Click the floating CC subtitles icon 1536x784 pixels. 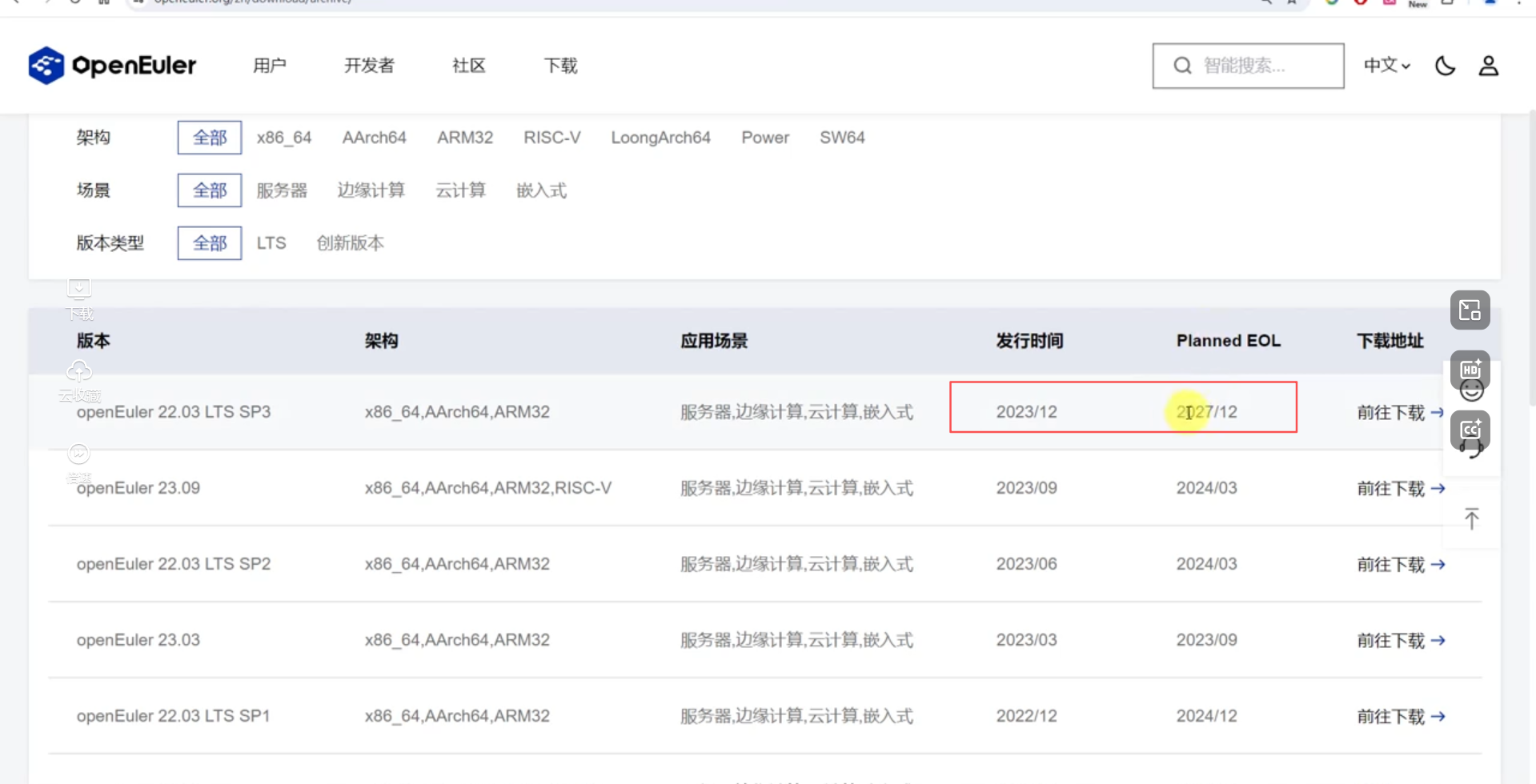coord(1470,430)
